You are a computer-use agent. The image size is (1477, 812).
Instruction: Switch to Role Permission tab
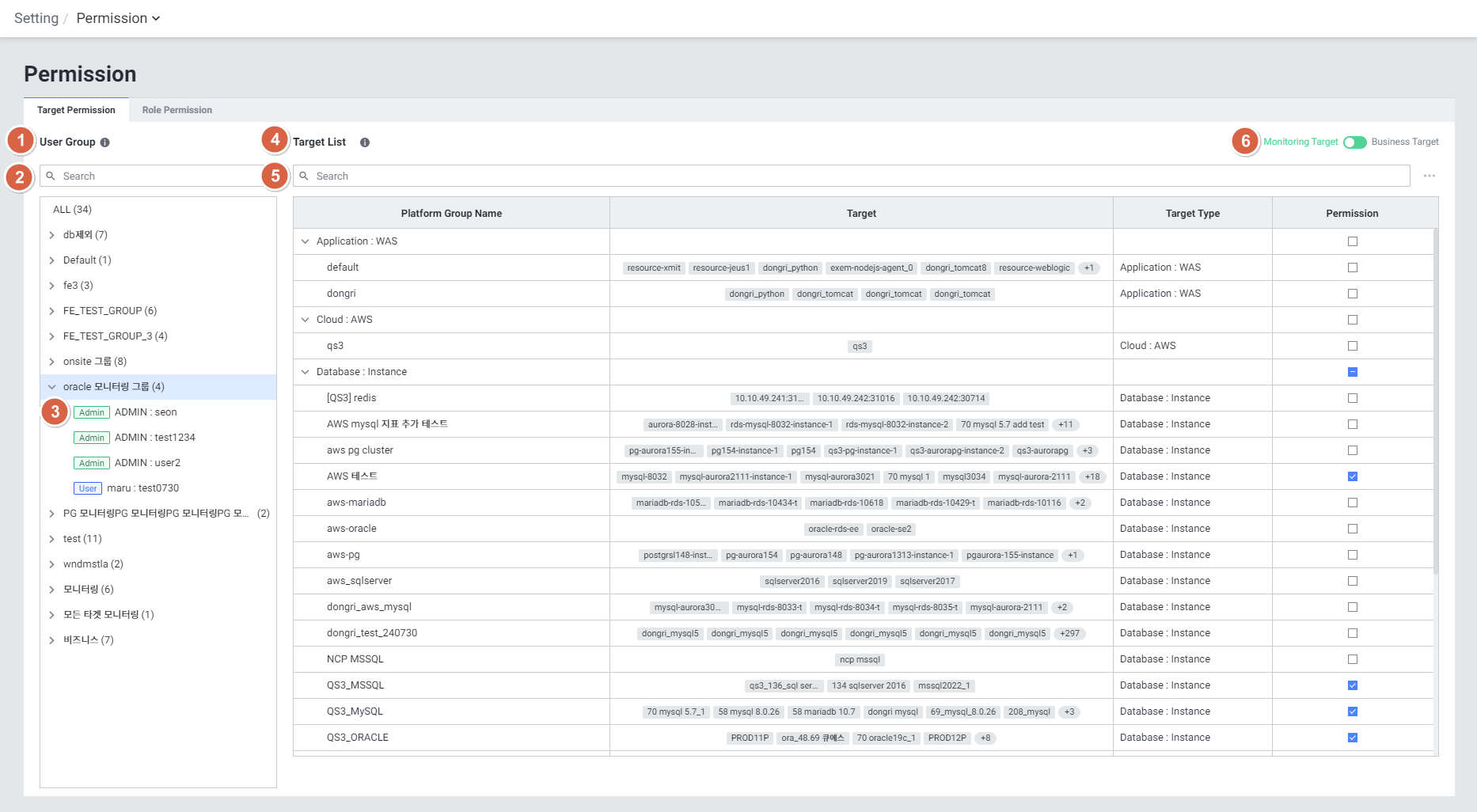click(177, 110)
